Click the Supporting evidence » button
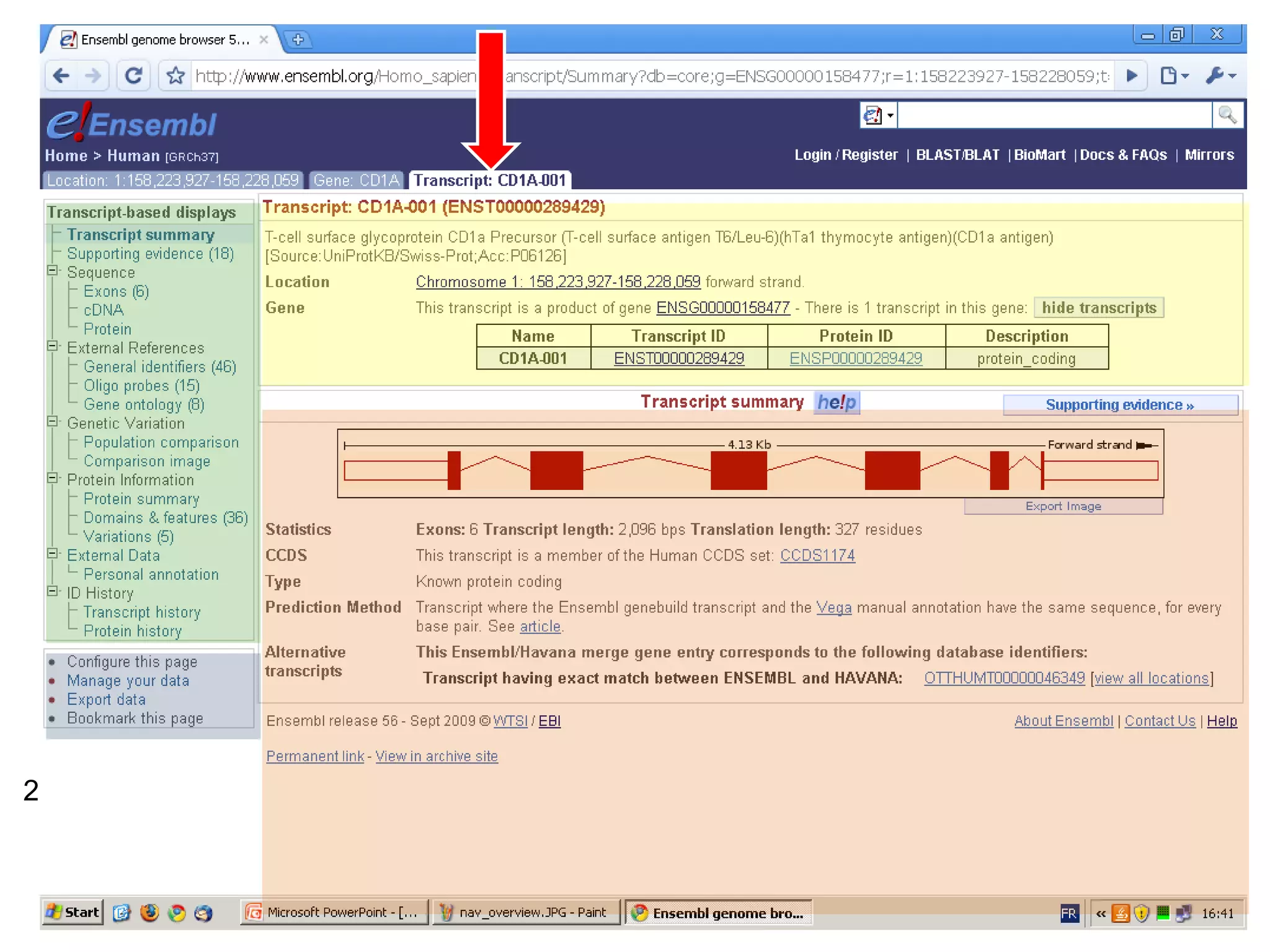The height and width of the screenshot is (952, 1270). [1119, 405]
